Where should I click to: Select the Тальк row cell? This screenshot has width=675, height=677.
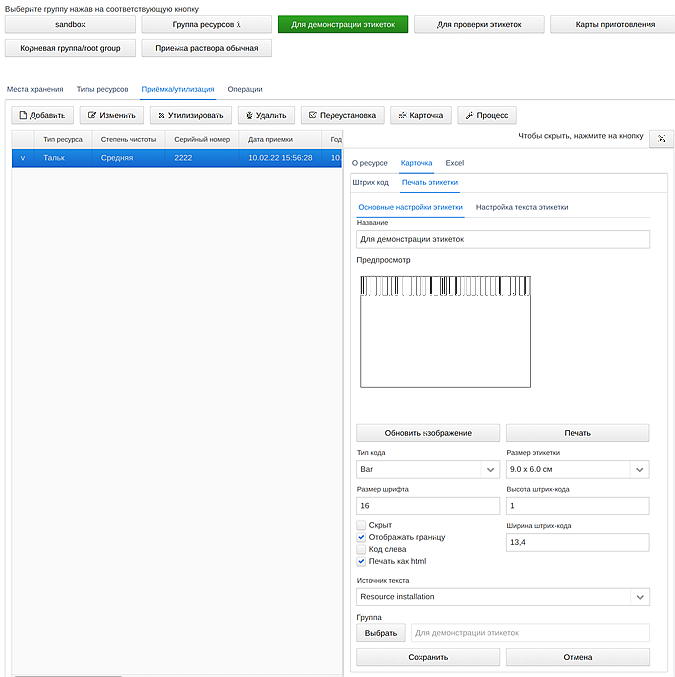pyautogui.click(x=63, y=158)
